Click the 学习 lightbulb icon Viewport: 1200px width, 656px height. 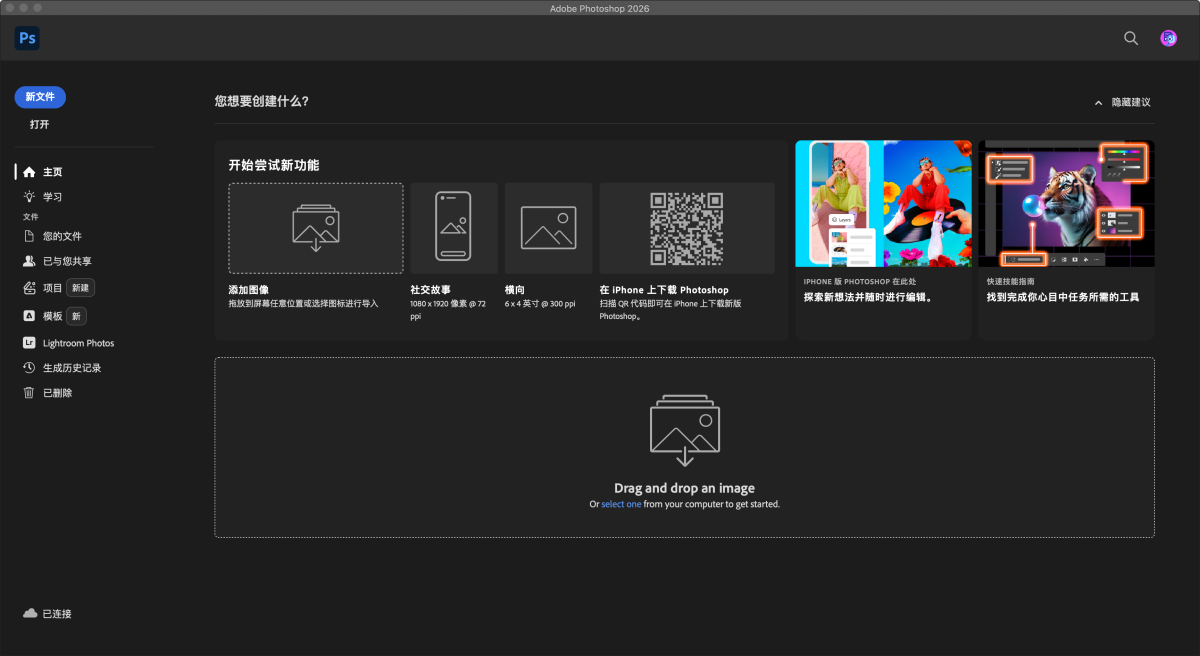tap(30, 197)
